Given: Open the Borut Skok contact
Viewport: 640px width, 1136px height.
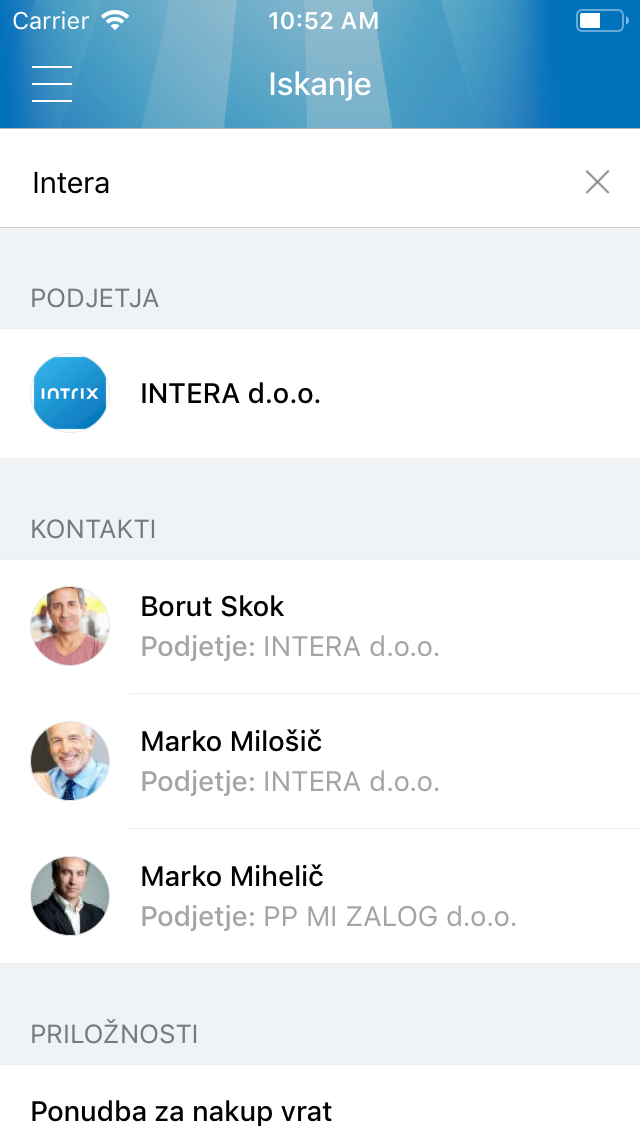Looking at the screenshot, I should 213,607.
